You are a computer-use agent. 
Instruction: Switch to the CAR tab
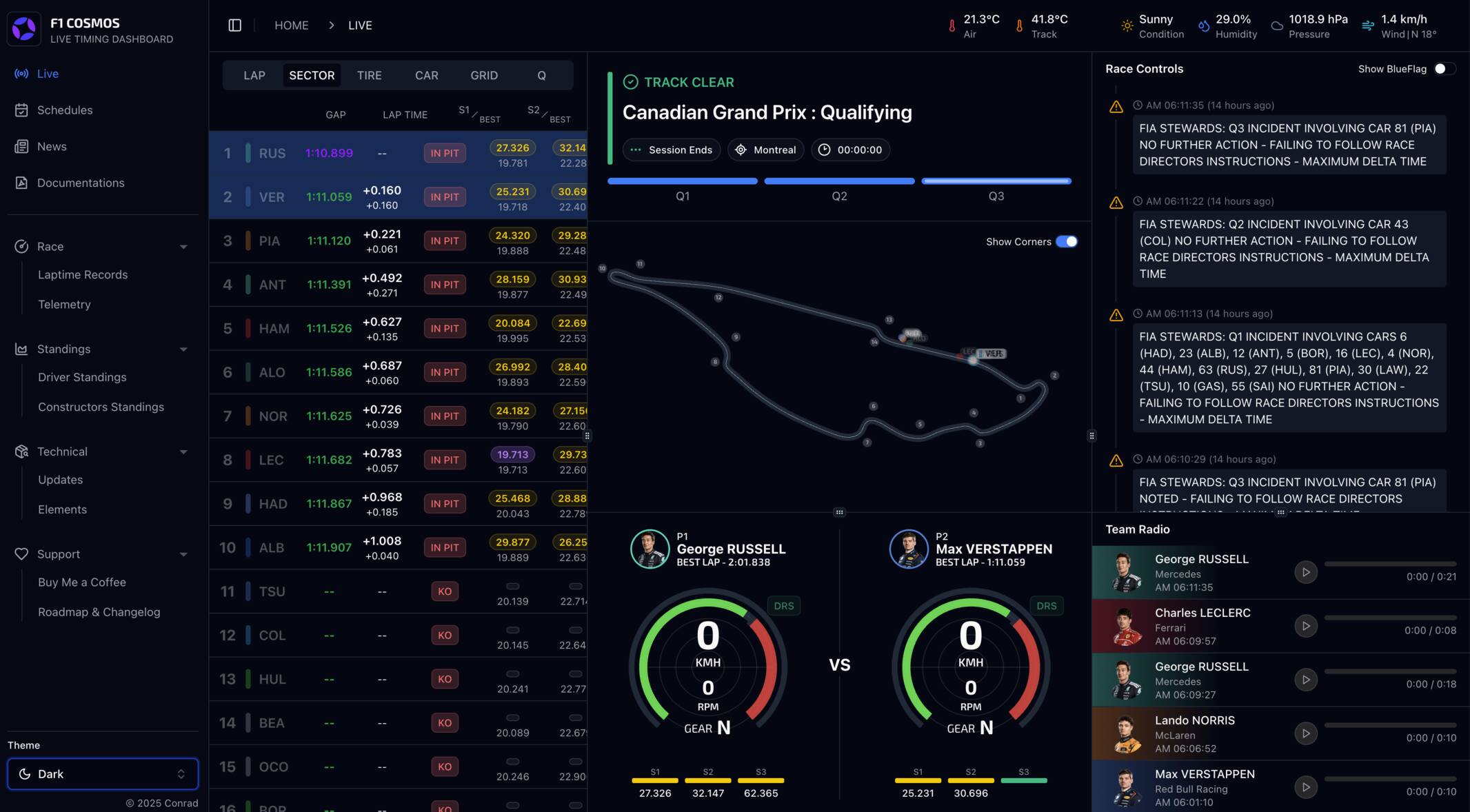click(427, 75)
